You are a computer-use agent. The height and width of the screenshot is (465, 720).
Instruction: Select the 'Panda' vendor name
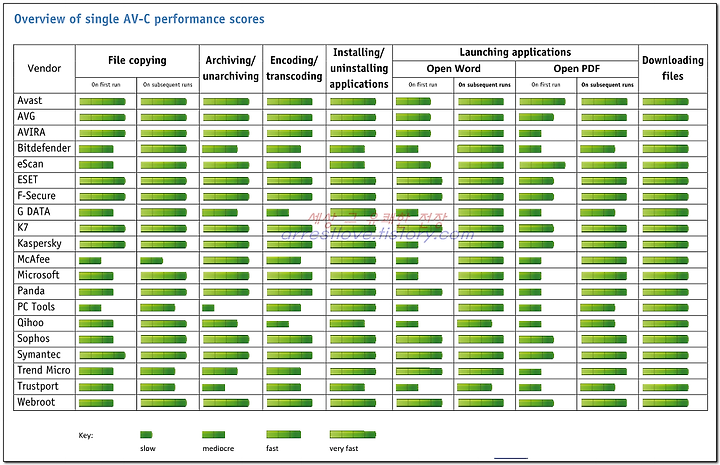31,291
